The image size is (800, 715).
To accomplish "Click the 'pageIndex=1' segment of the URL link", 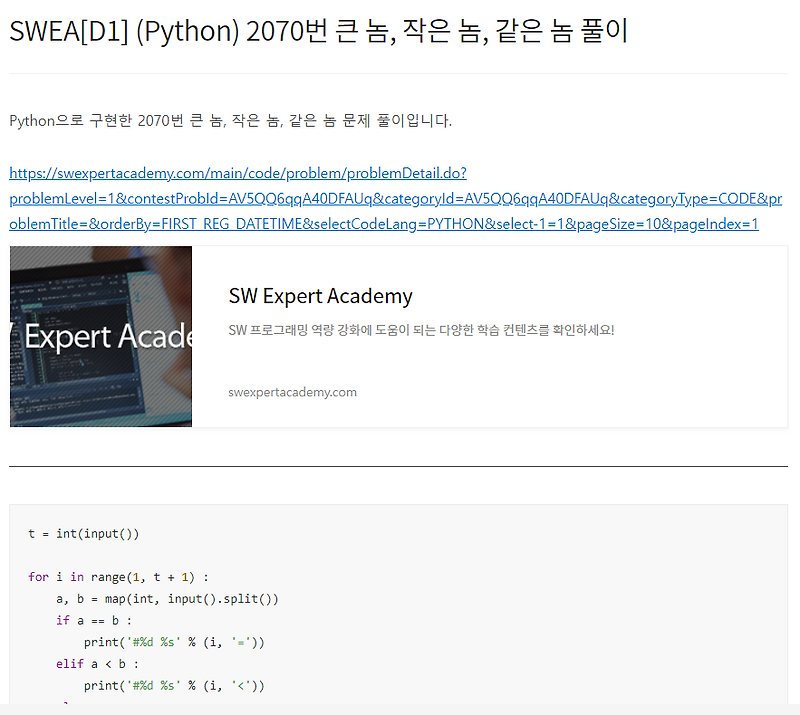I will [x=735, y=224].
